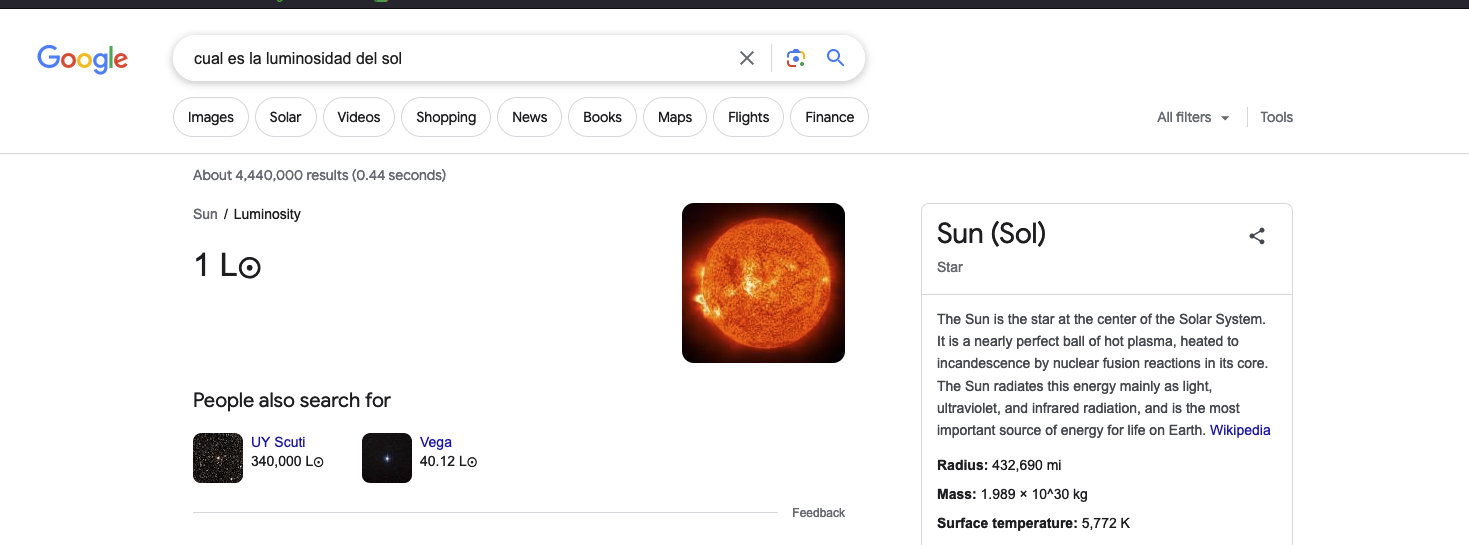
Task: Share the Sun knowledge panel
Action: [x=1257, y=236]
